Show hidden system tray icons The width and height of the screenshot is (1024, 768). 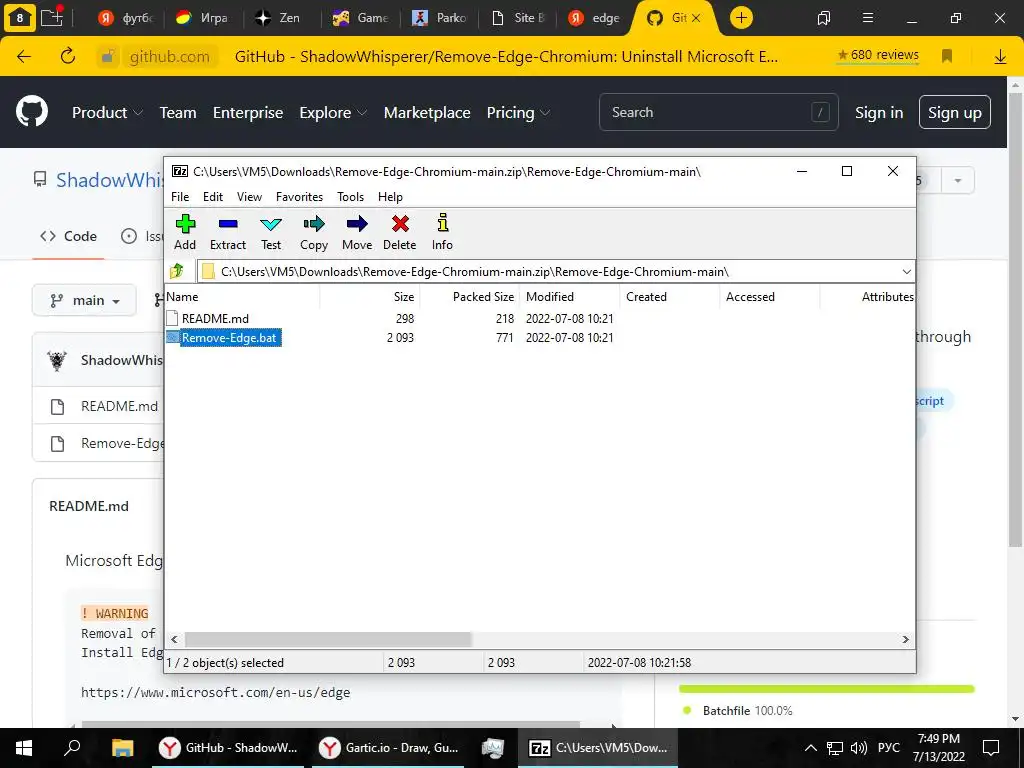[810, 748]
